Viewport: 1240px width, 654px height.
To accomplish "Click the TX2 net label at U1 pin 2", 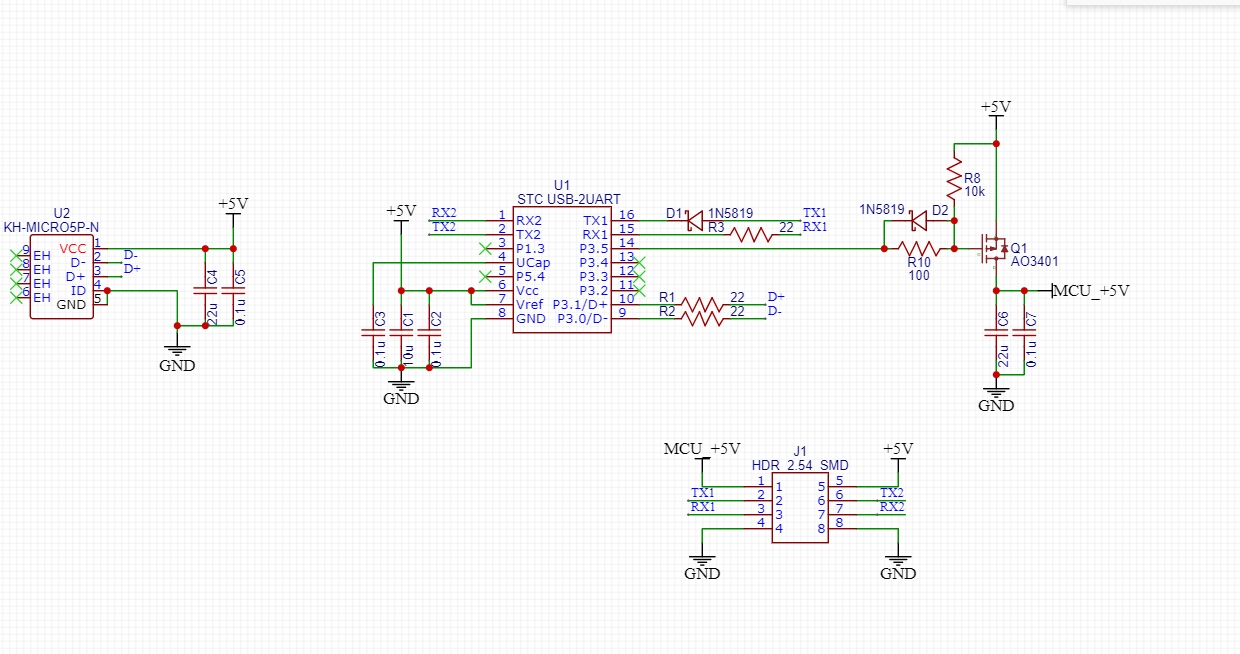I will 444,227.
